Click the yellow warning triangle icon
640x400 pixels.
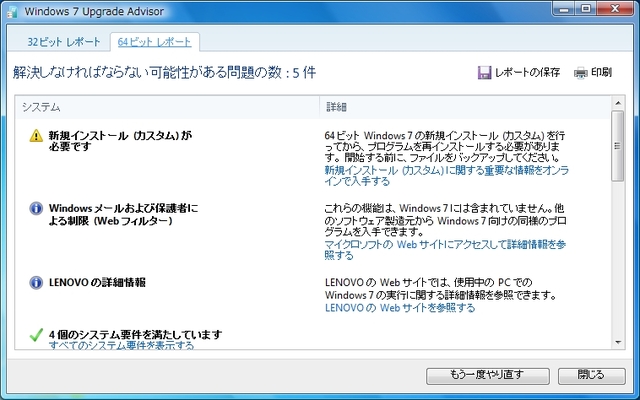(x=36, y=136)
